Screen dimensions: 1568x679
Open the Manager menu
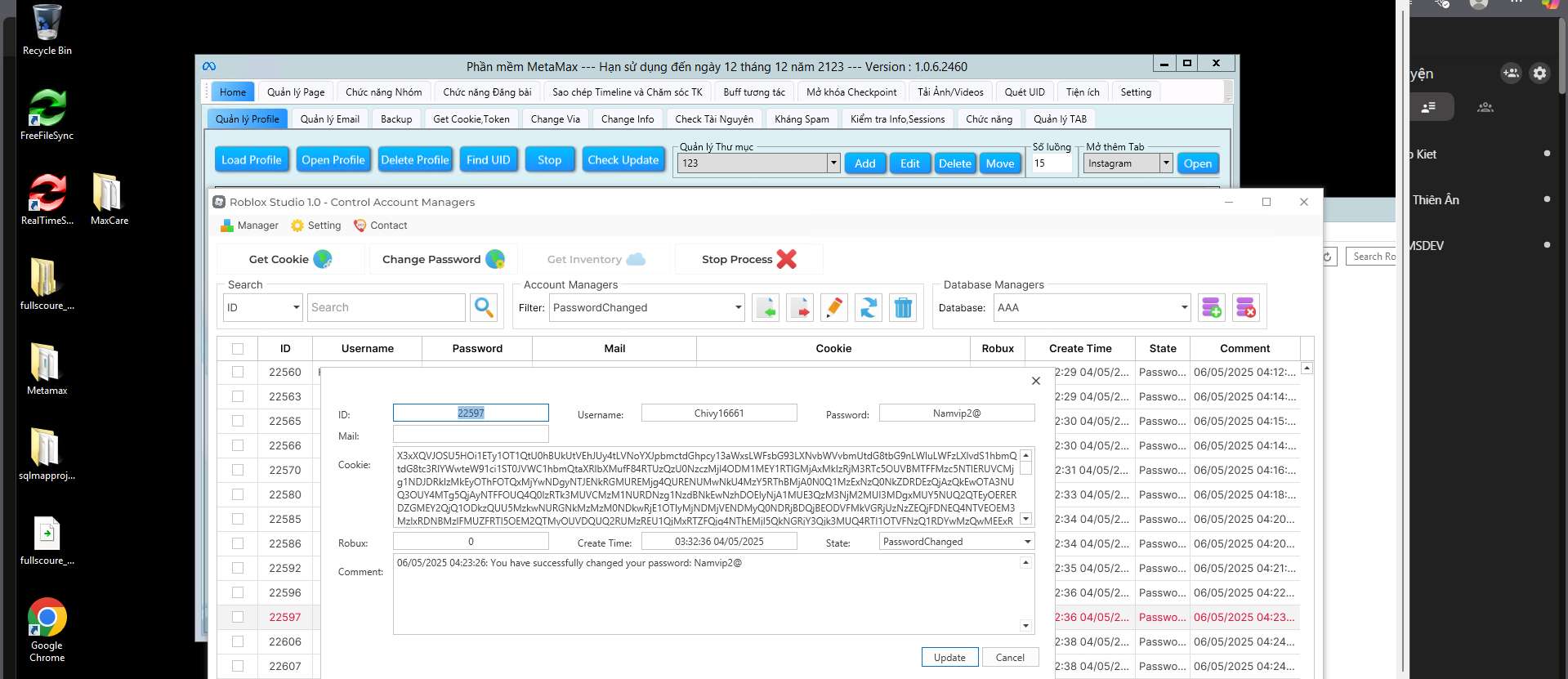pyautogui.click(x=249, y=226)
